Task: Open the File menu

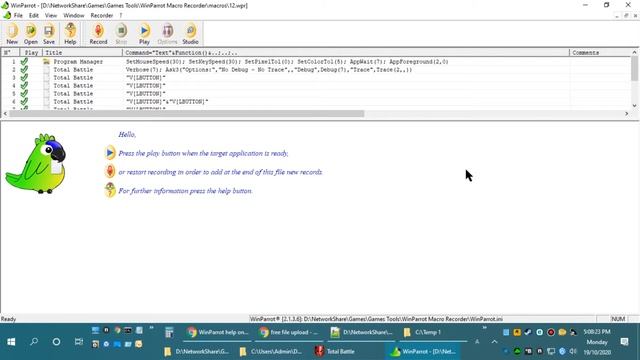Action: [18, 16]
